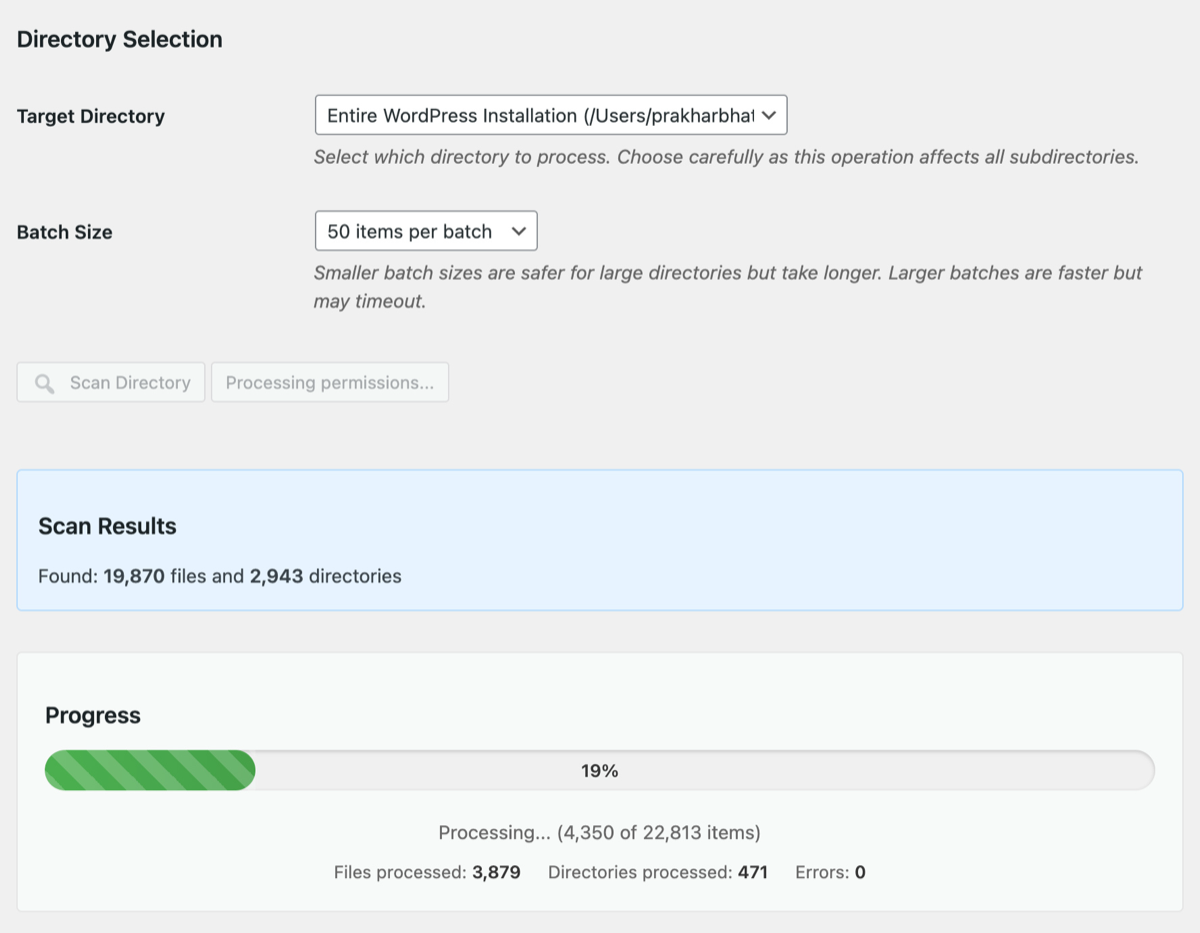Screen dimensions: 1200x933
Task: Click the magnifier icon on Scan Directory
Action: (x=44, y=383)
